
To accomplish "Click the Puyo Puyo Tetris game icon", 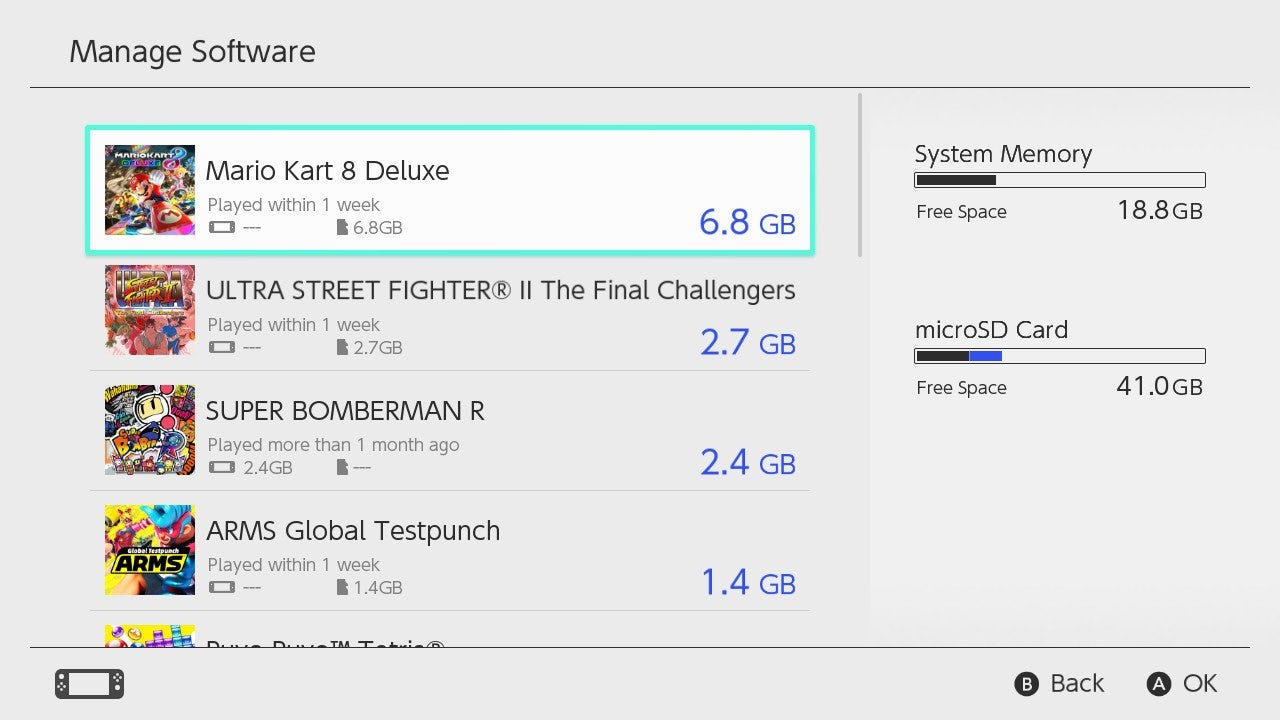I will pyautogui.click(x=150, y=636).
